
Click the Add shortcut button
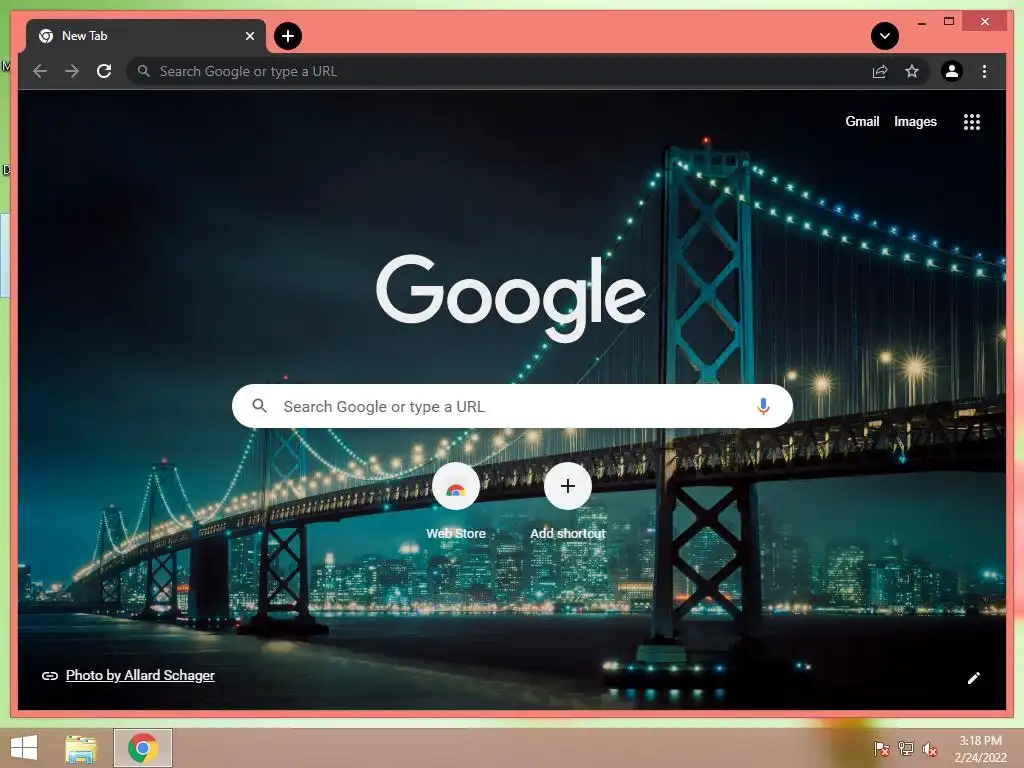568,502
